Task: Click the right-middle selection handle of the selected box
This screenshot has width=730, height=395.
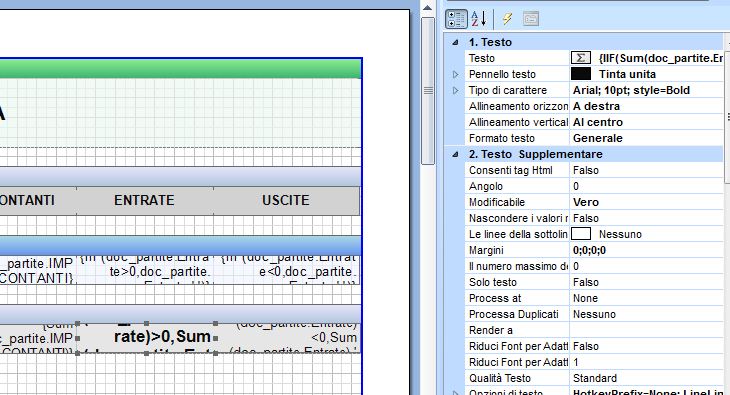Action: pos(216,338)
